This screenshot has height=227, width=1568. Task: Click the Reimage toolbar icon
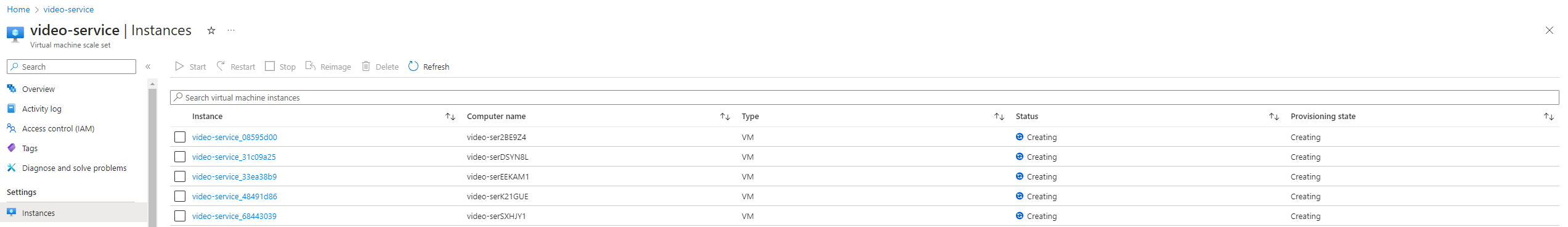click(311, 66)
